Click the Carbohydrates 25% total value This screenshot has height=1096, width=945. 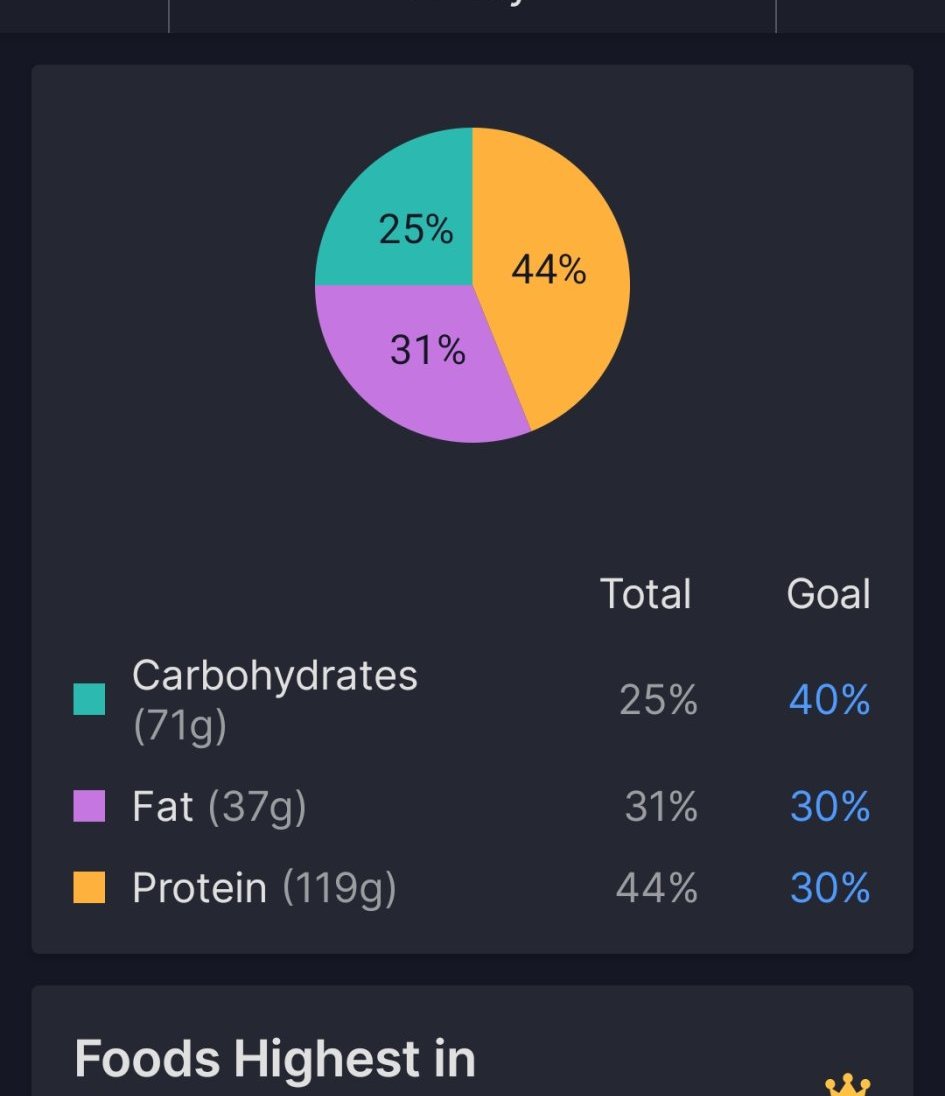click(657, 700)
